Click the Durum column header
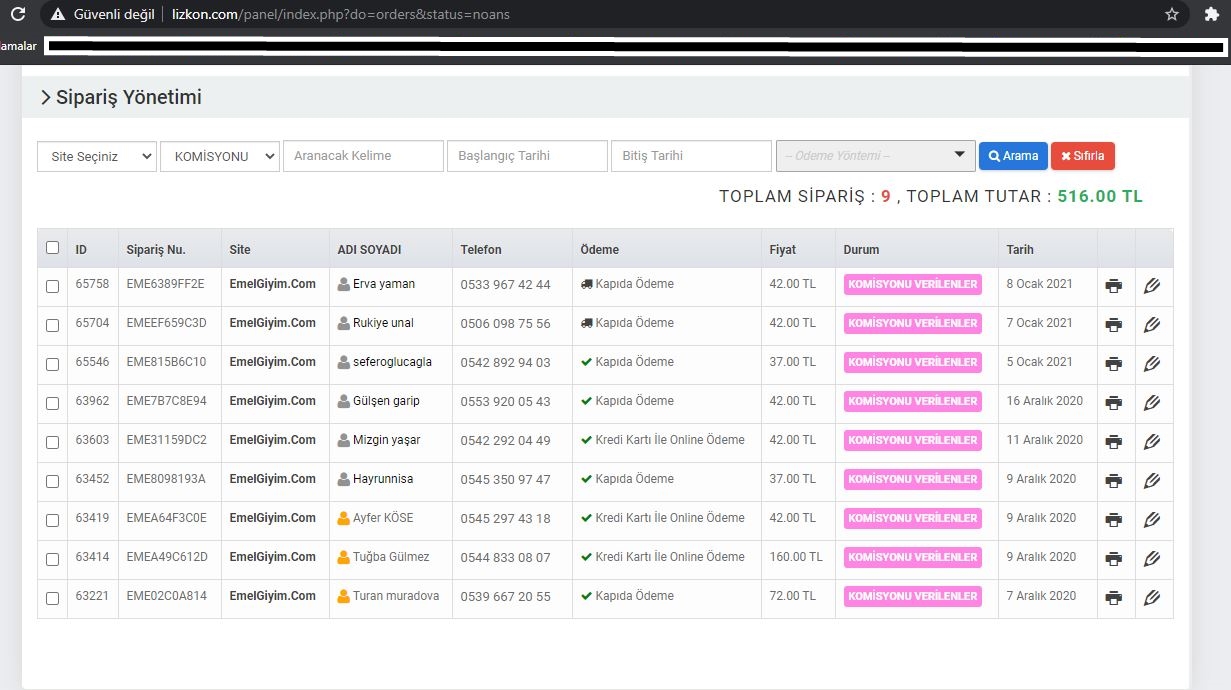The width and height of the screenshot is (1231, 690). (862, 249)
